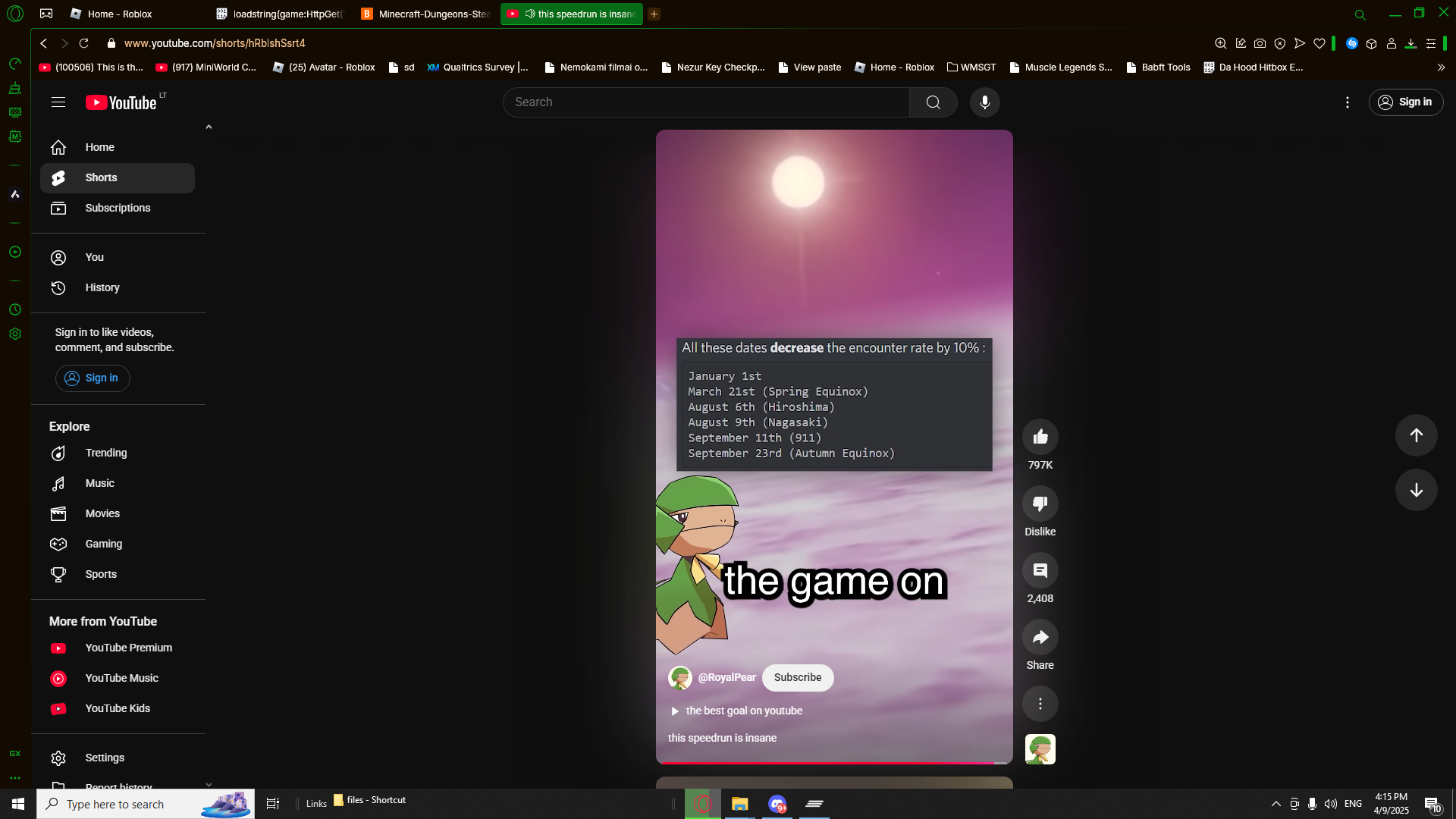Image resolution: width=1456 pixels, height=819 pixels.
Task: Open YouTube Kids link
Action: click(118, 708)
